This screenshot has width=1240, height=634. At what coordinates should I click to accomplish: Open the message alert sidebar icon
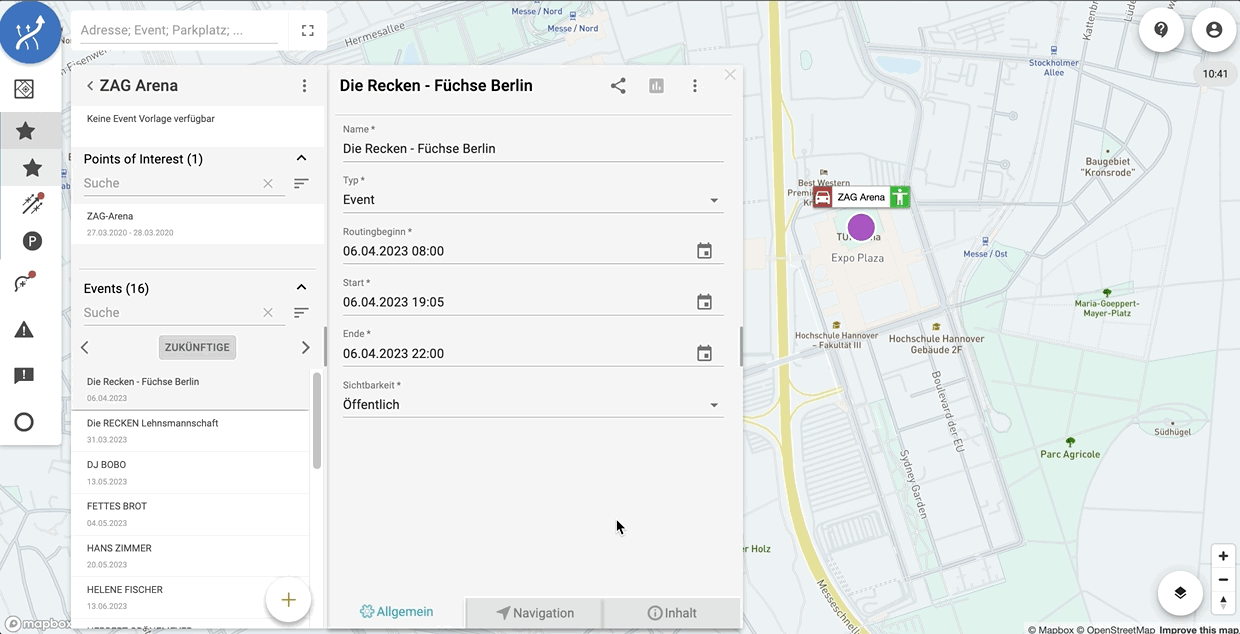[x=25, y=376]
